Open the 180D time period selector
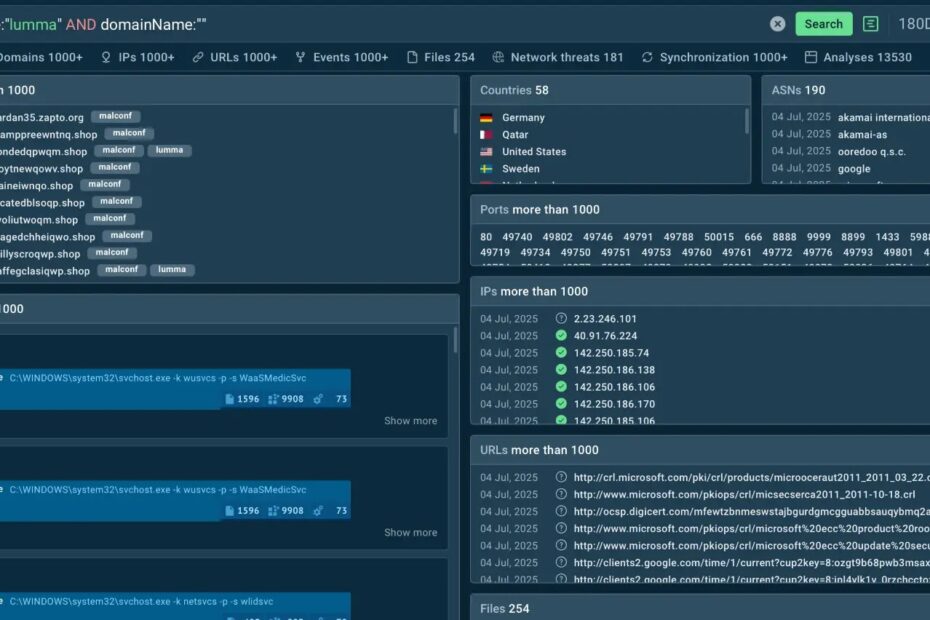Viewport: 930px width, 620px height. (912, 24)
